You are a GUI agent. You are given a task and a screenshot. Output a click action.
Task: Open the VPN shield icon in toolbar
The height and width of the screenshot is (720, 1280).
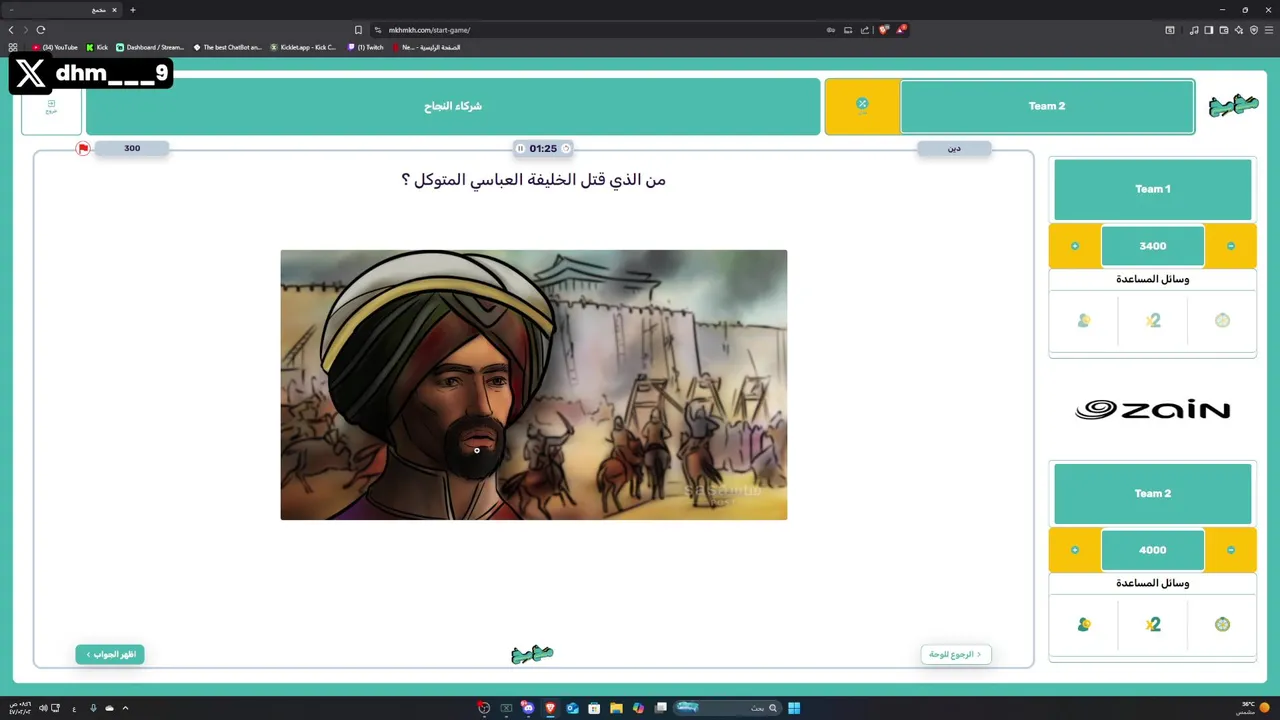pyautogui.click(x=1254, y=30)
